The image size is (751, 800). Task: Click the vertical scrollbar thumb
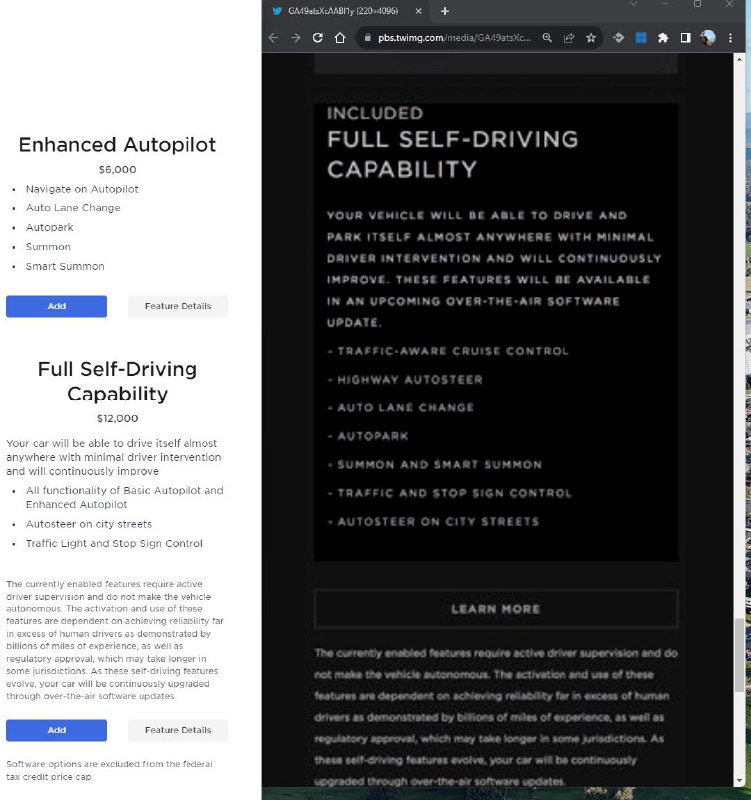pos(739,655)
